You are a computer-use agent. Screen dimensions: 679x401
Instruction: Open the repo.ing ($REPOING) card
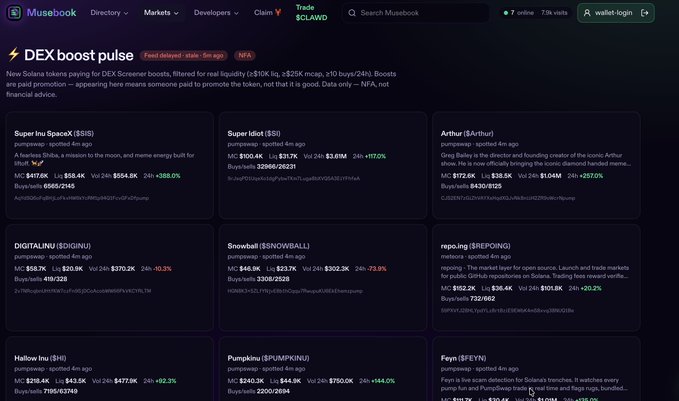536,278
